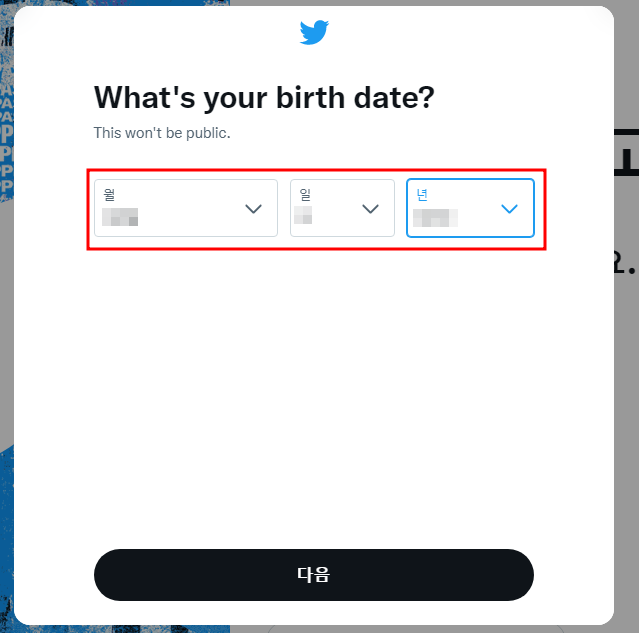Click the "This won't be public." subtitle
Image resolution: width=639 pixels, height=633 pixels.
point(162,133)
